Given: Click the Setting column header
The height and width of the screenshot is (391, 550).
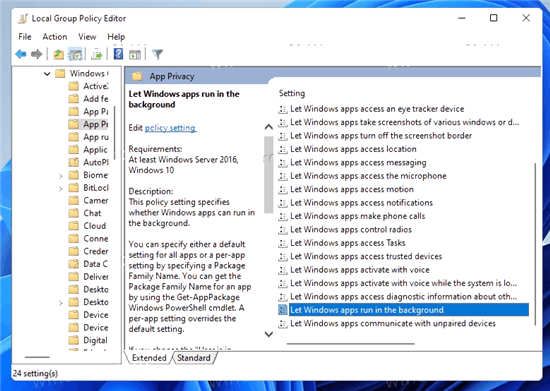Looking at the screenshot, I should click(x=292, y=93).
